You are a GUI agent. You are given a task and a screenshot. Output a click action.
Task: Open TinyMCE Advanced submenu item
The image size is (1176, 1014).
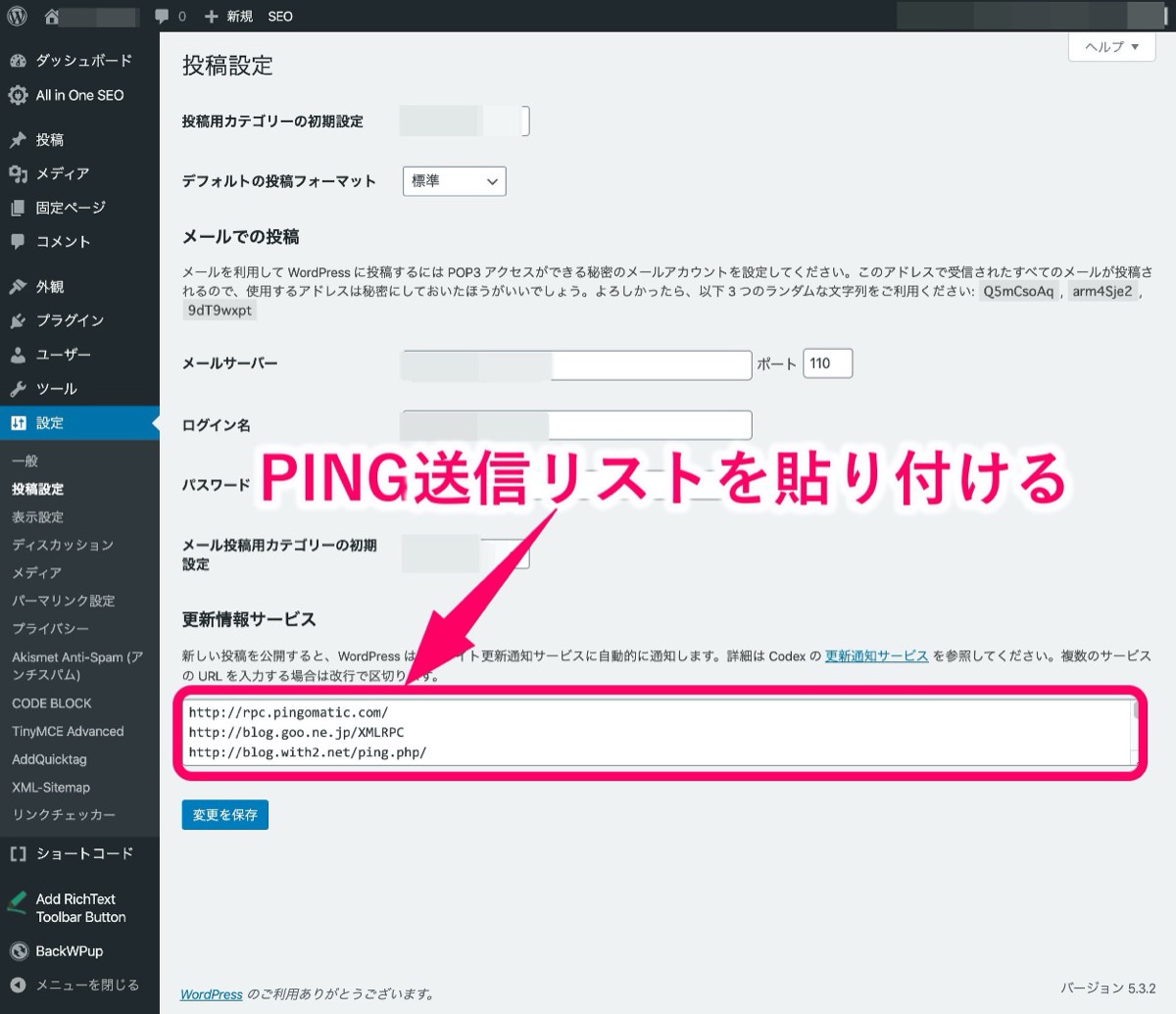[x=68, y=732]
